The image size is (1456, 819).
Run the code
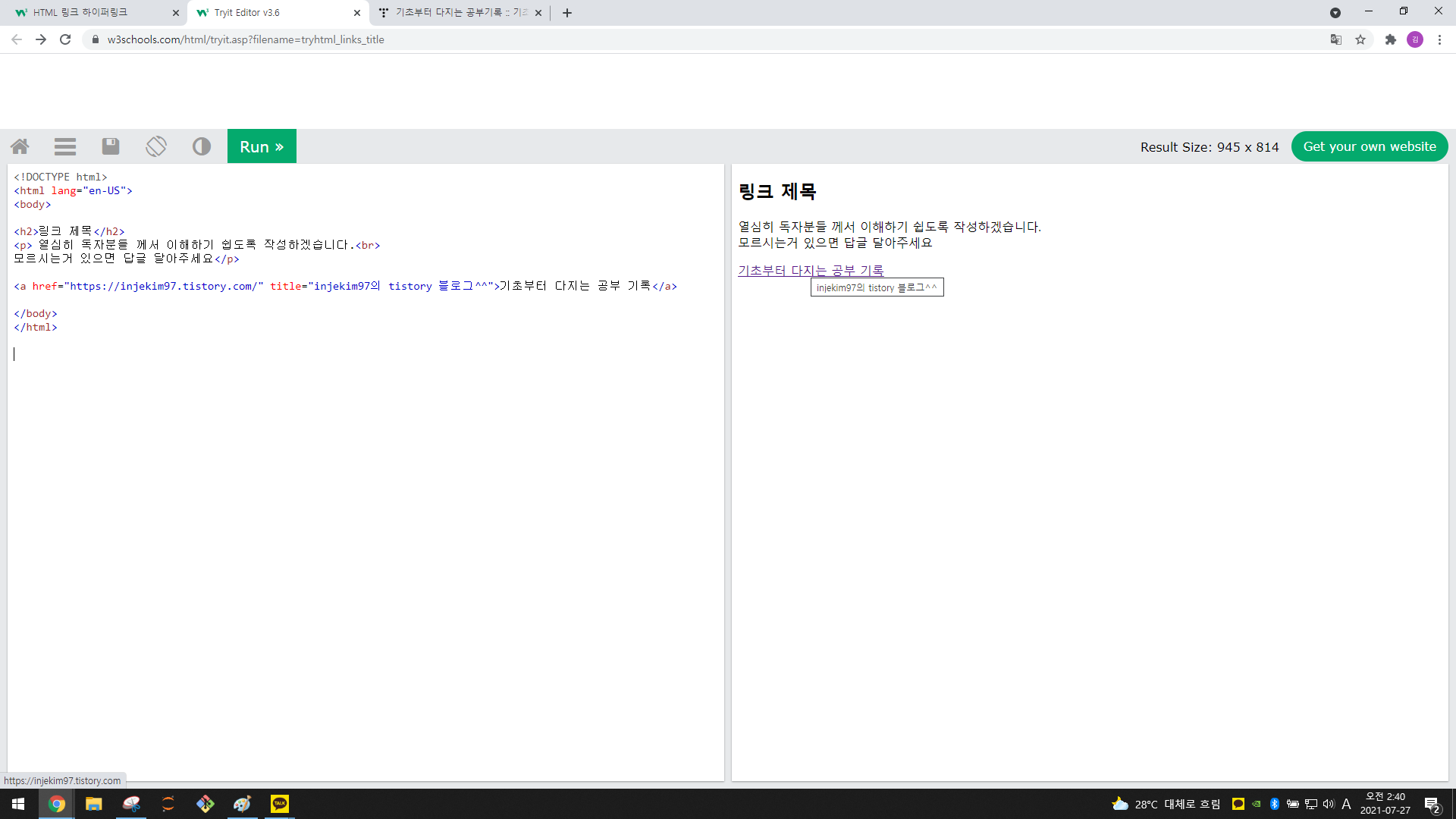coord(262,146)
